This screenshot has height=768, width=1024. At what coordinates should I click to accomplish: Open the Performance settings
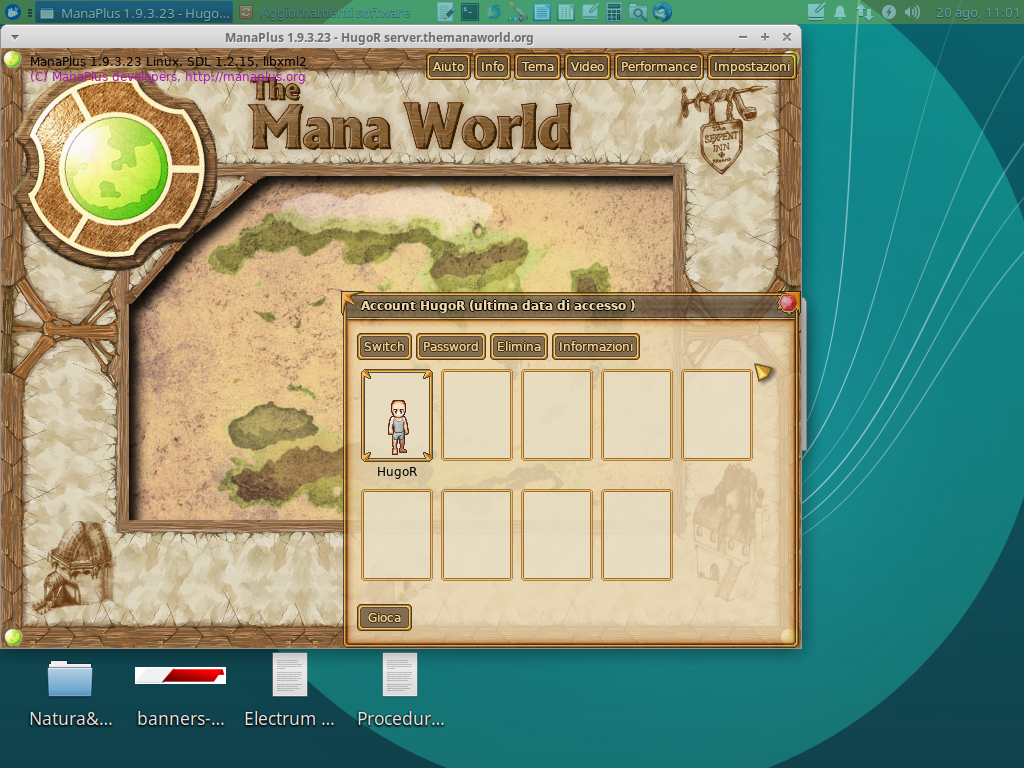click(x=658, y=67)
